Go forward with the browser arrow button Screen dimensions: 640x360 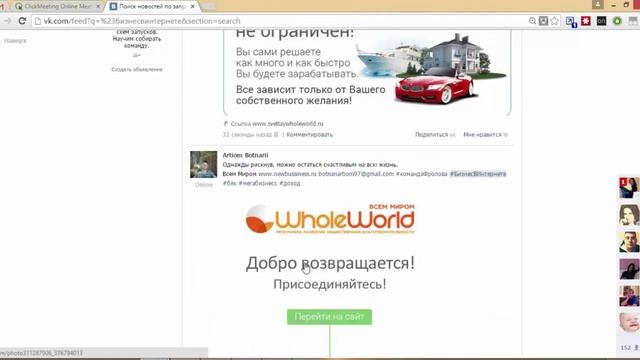pyautogui.click(x=7, y=21)
